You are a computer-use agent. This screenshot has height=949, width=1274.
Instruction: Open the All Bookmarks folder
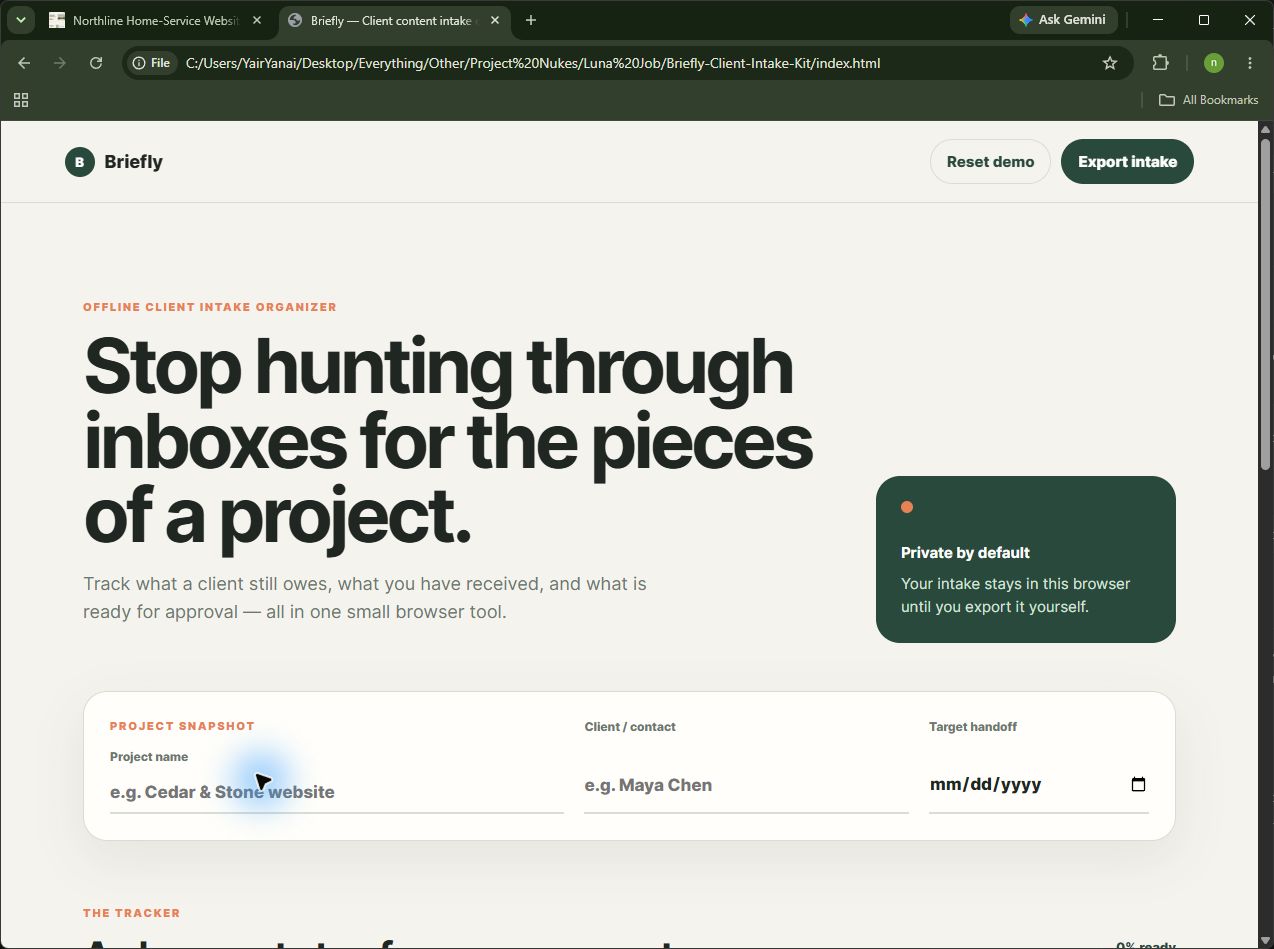(x=1208, y=100)
